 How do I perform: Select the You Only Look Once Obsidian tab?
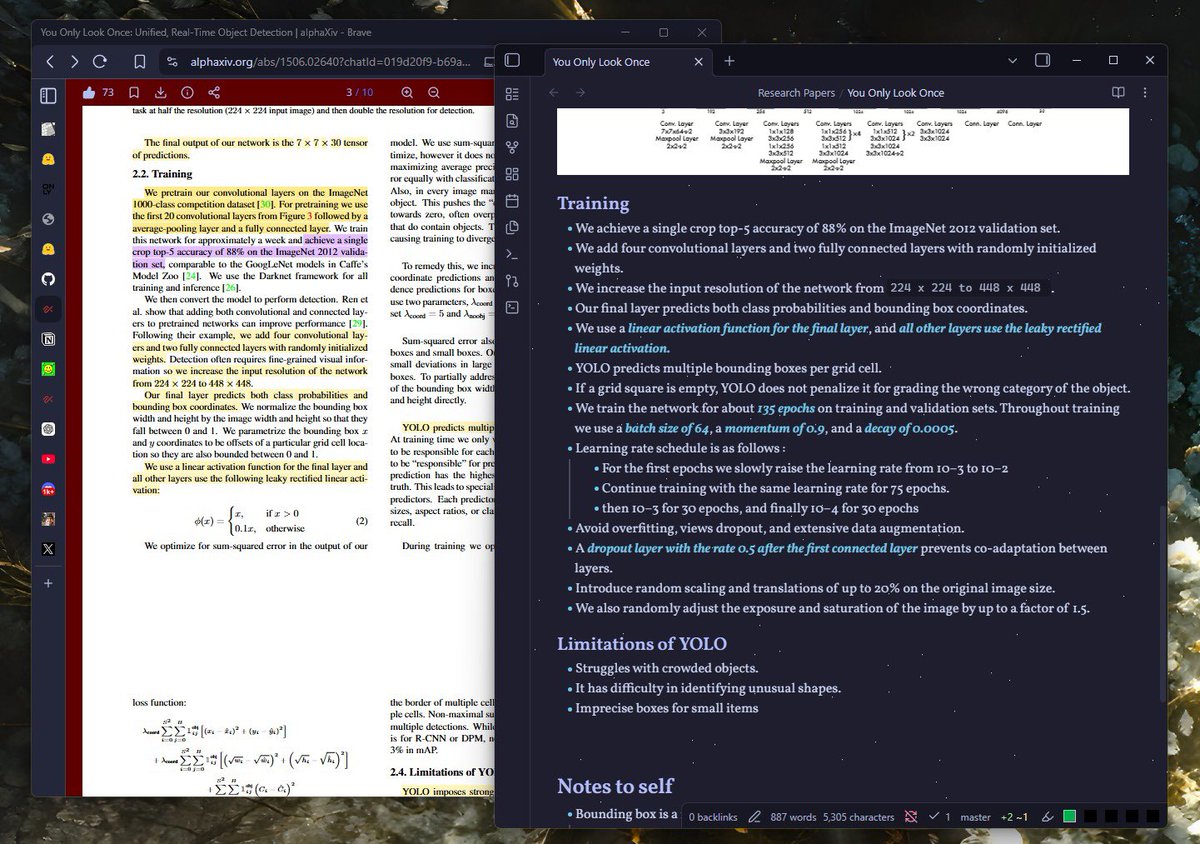click(x=601, y=62)
